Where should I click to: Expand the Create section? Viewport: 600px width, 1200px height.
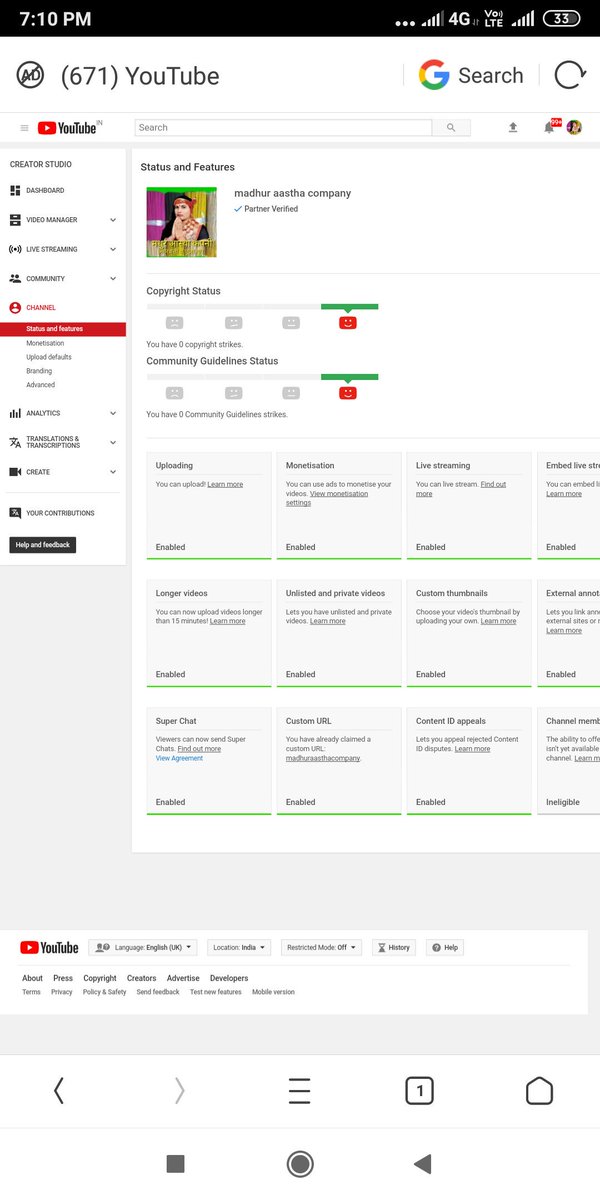[x=113, y=472]
